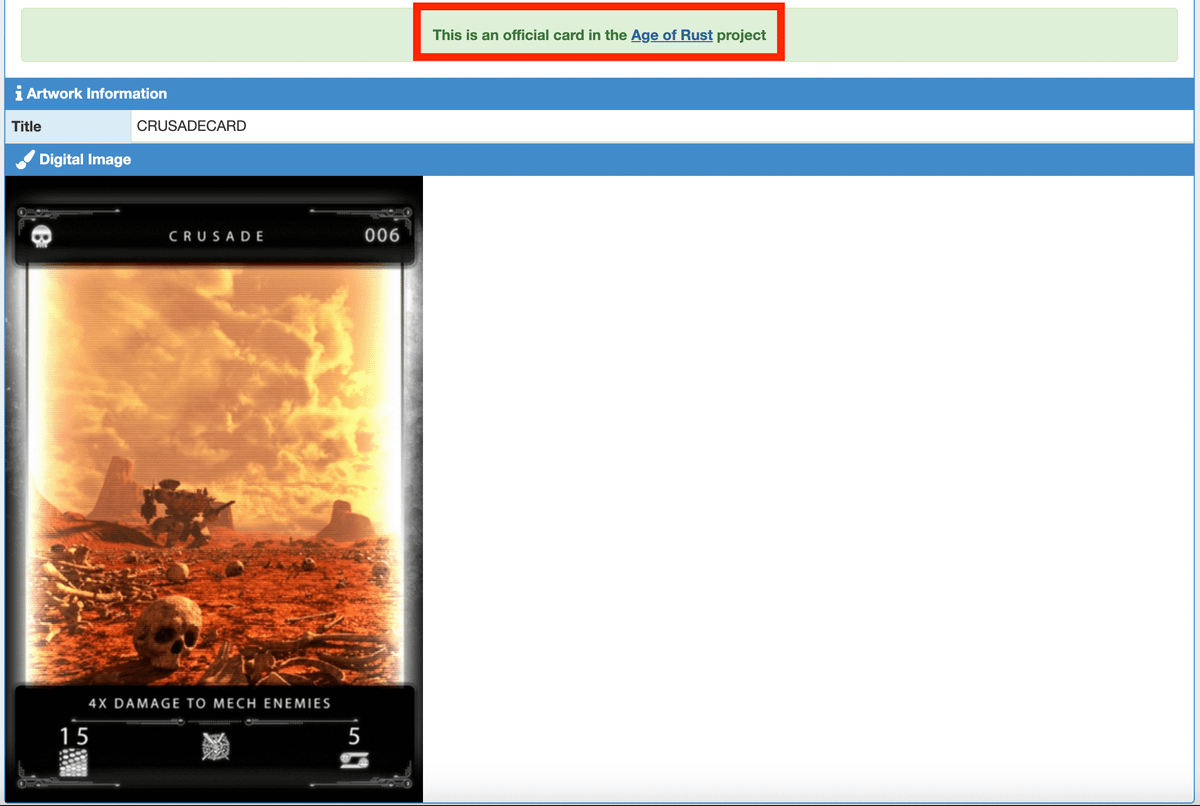Click the info icon beside Artwork Information

tap(18, 94)
